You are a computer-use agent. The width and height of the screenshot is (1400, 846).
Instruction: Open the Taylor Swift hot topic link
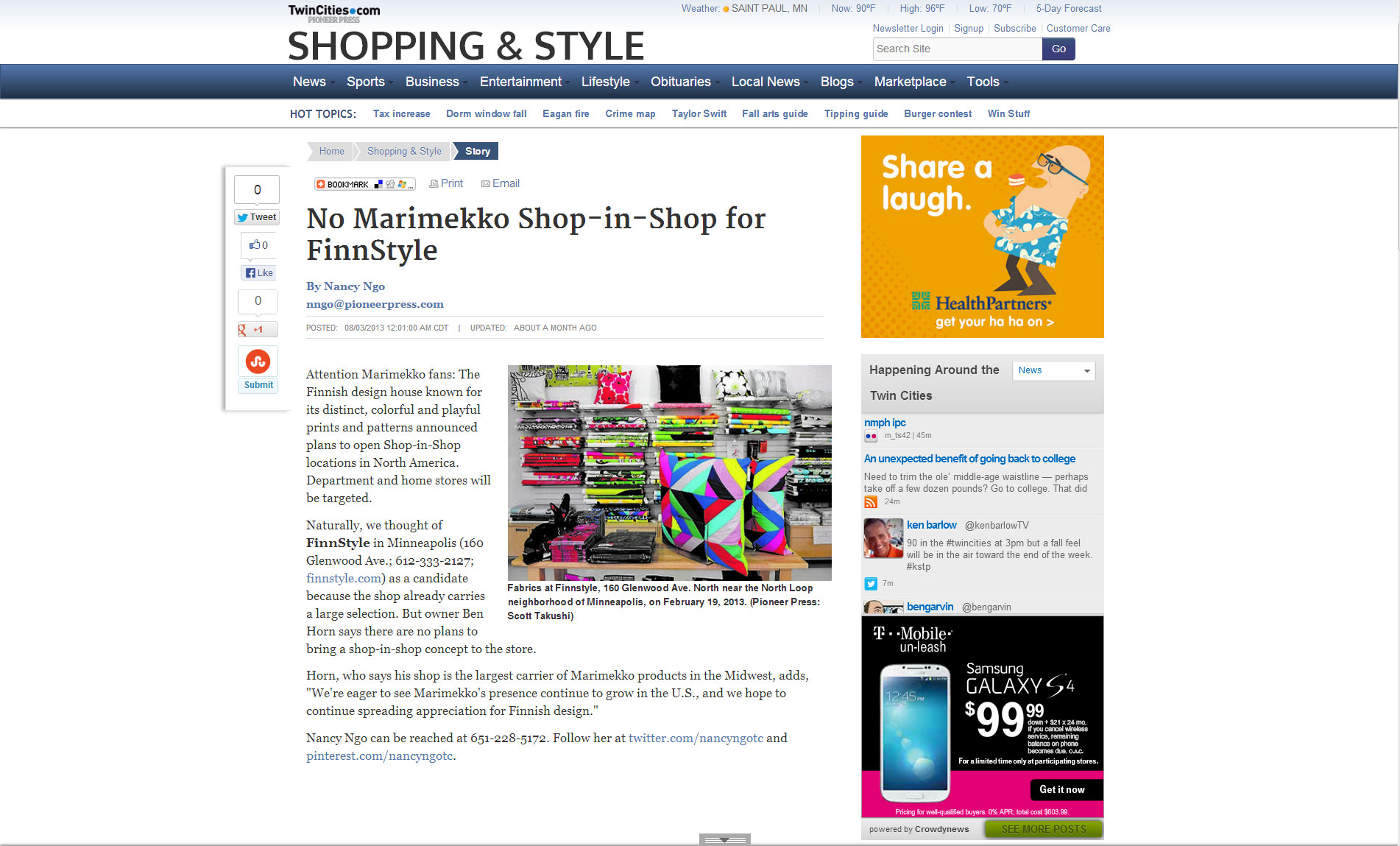[x=699, y=113]
